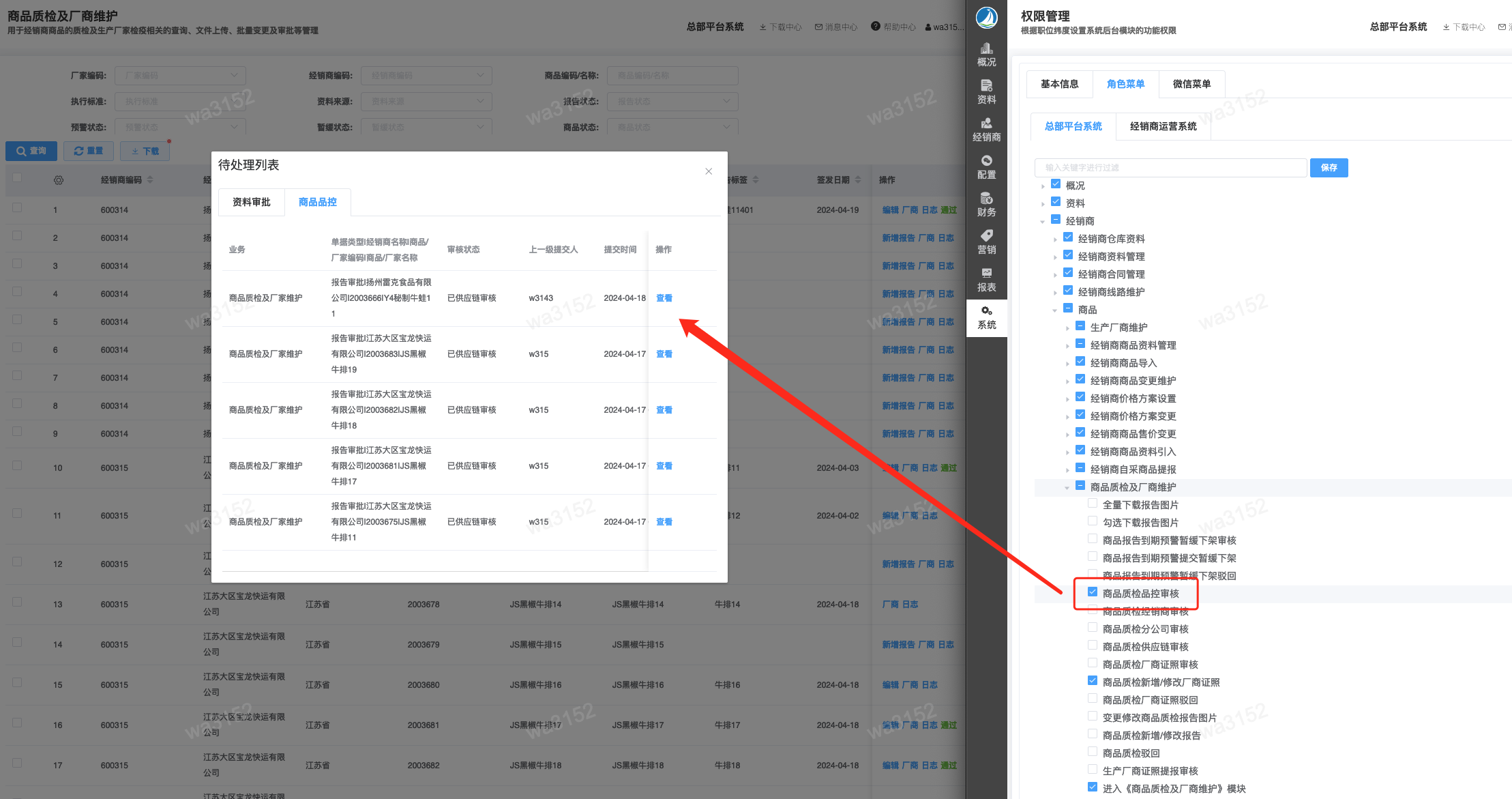Image resolution: width=1512 pixels, height=799 pixels.
Task: Open the 报表 sidebar icon
Action: [986, 280]
